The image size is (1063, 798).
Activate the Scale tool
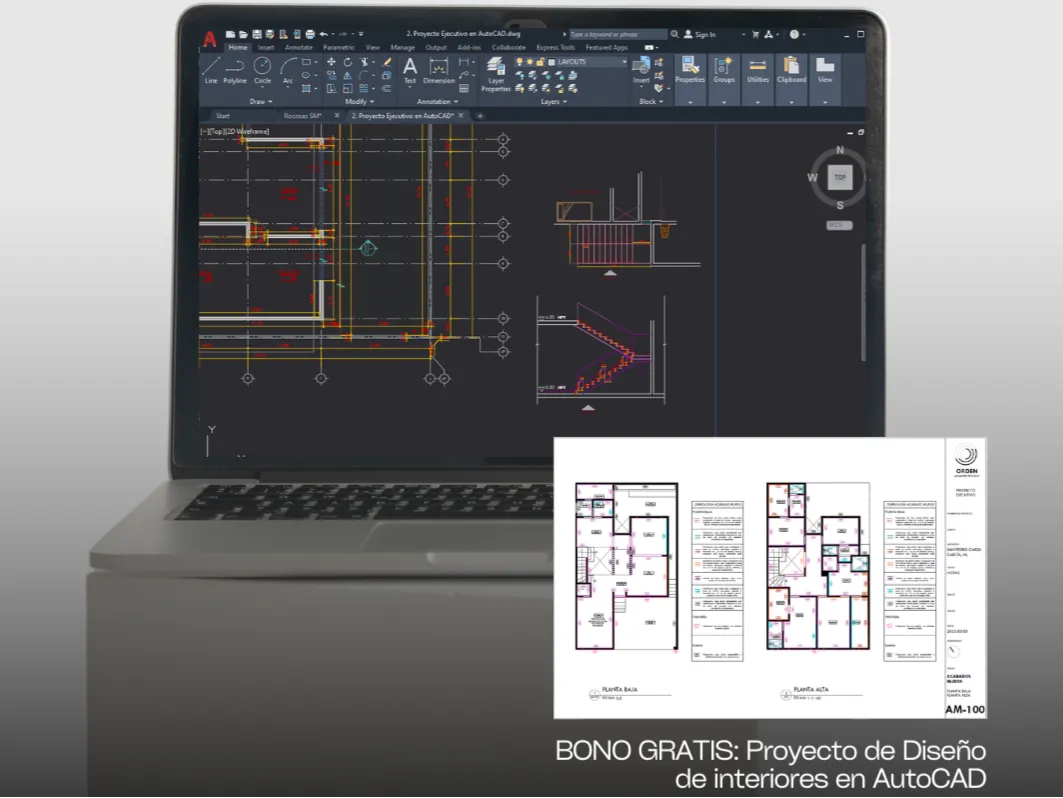coord(348,88)
